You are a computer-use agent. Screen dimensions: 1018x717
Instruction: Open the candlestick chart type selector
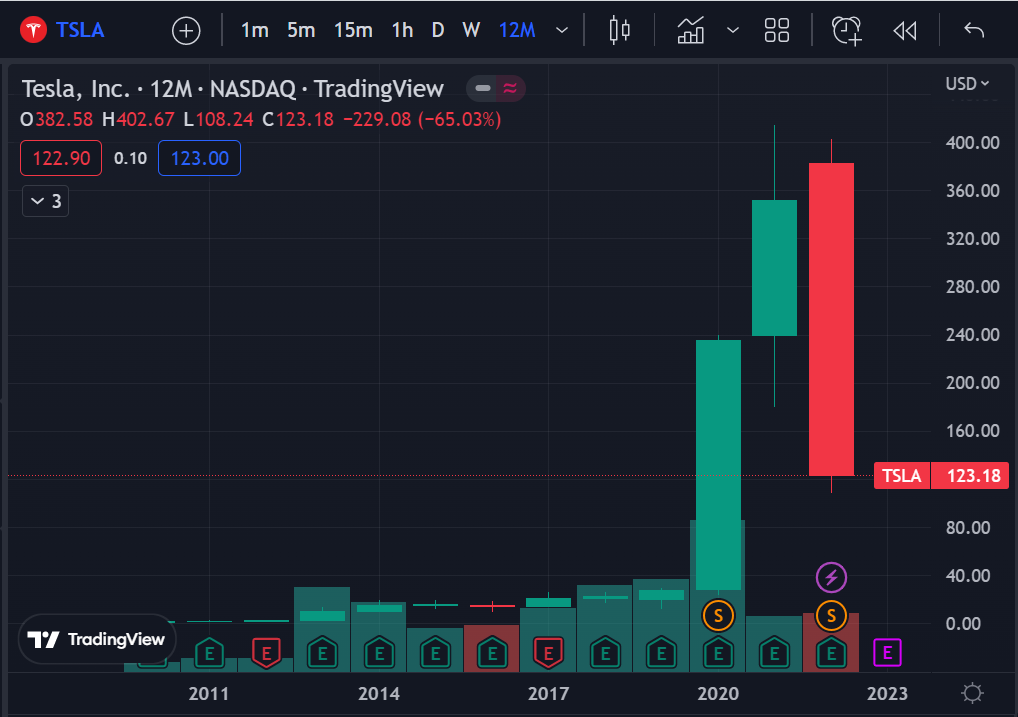(x=619, y=30)
